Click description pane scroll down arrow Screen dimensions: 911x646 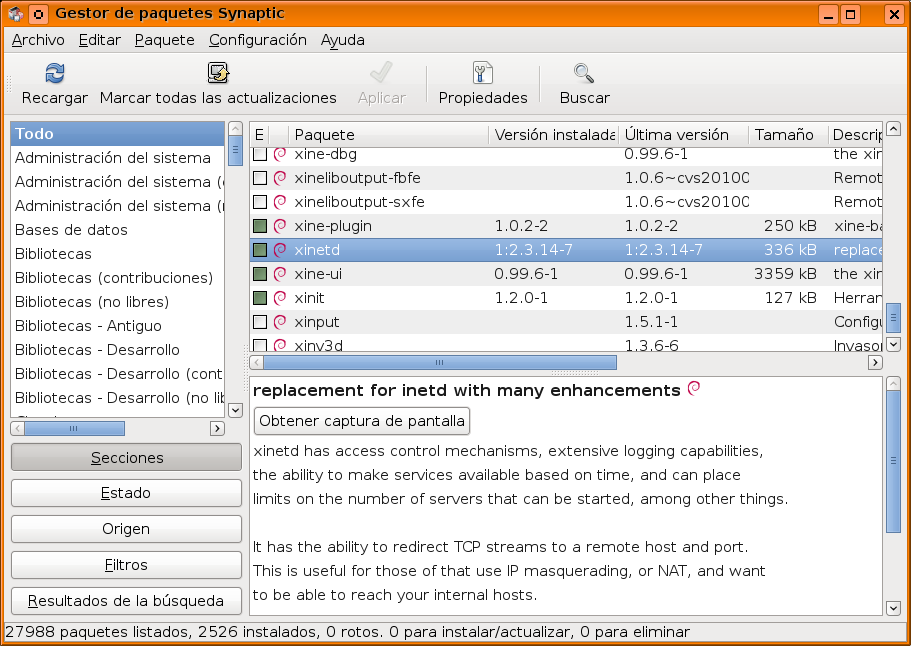[893, 608]
